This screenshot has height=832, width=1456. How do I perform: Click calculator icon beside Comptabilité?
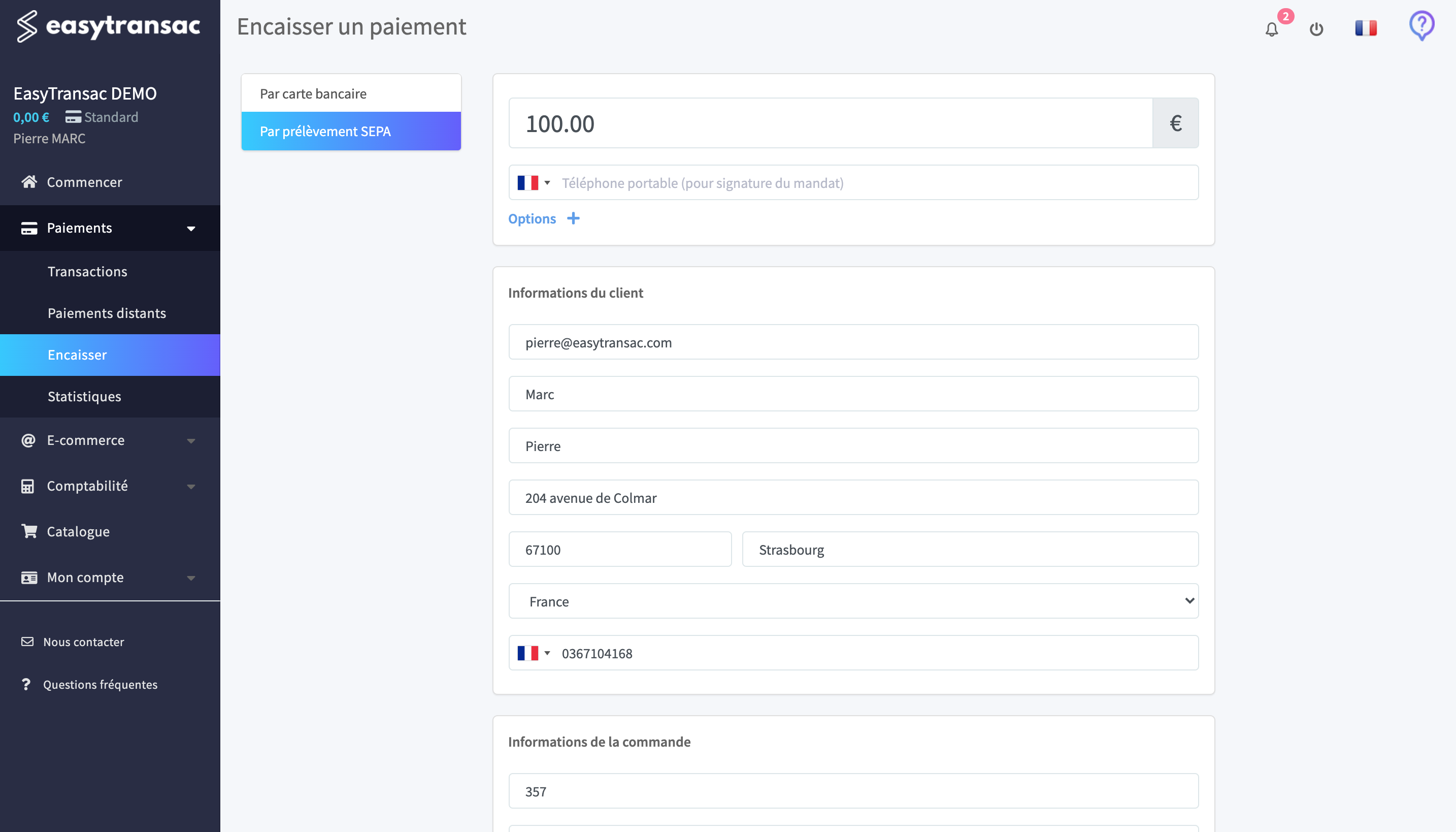[x=27, y=486]
